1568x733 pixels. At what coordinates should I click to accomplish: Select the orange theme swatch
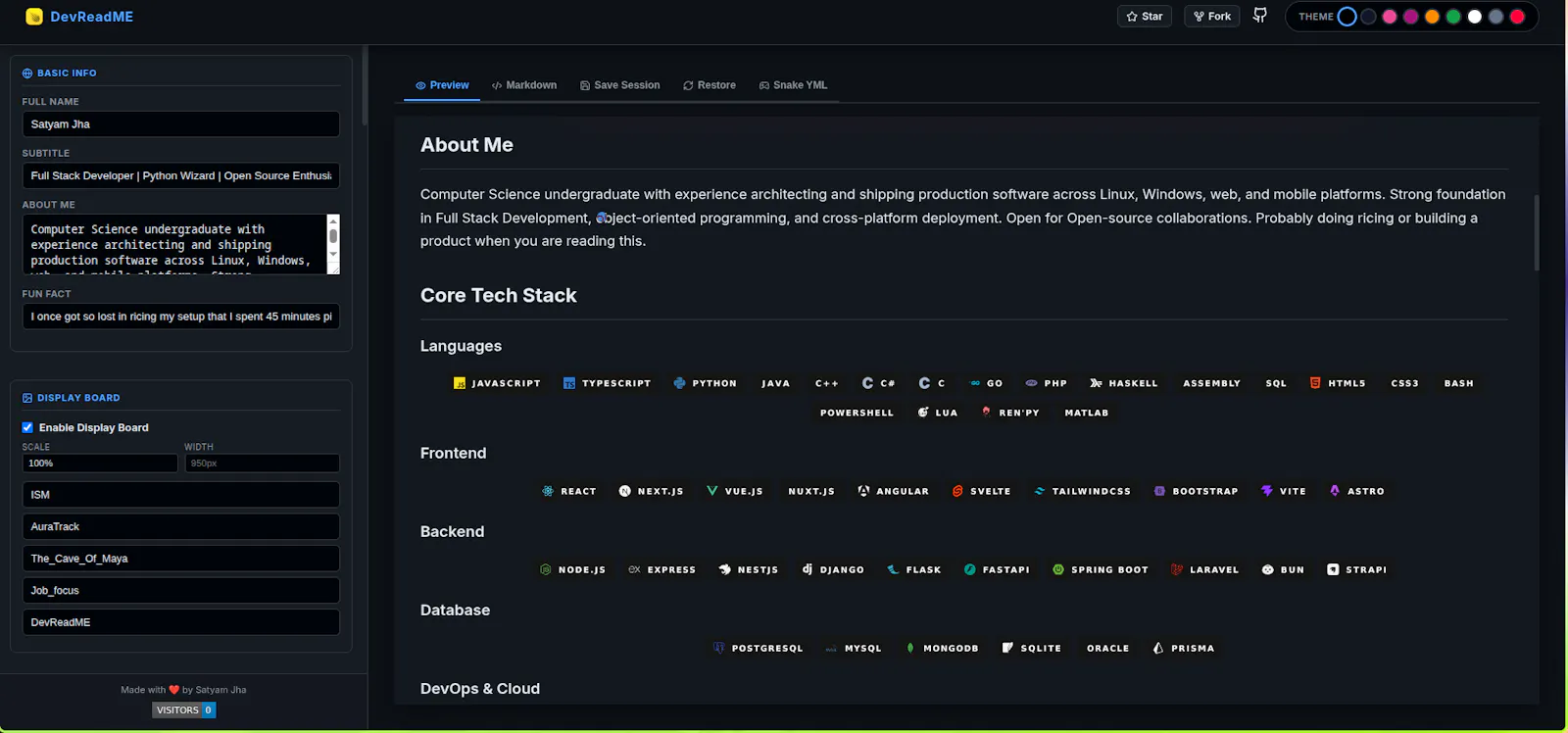(1433, 17)
